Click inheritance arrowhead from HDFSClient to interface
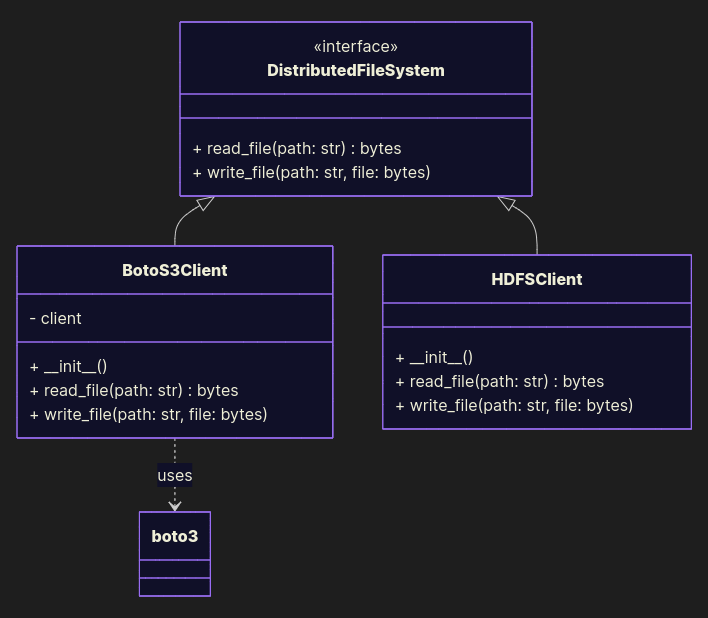 click(506, 203)
